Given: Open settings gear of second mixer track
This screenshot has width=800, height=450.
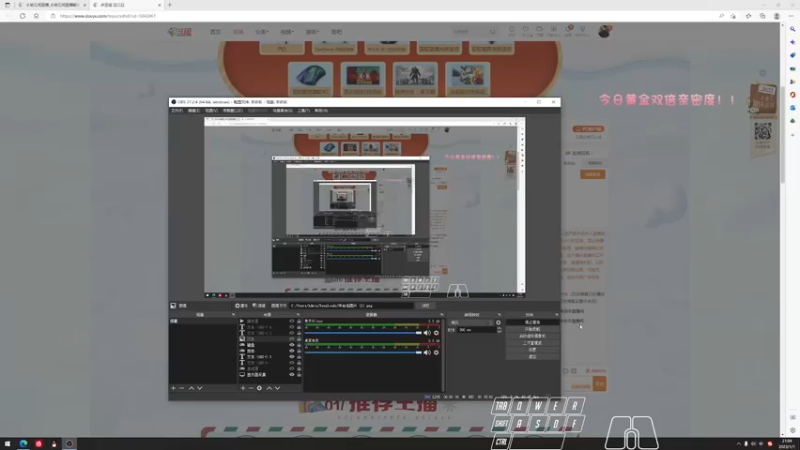Looking at the screenshot, I should (436, 352).
